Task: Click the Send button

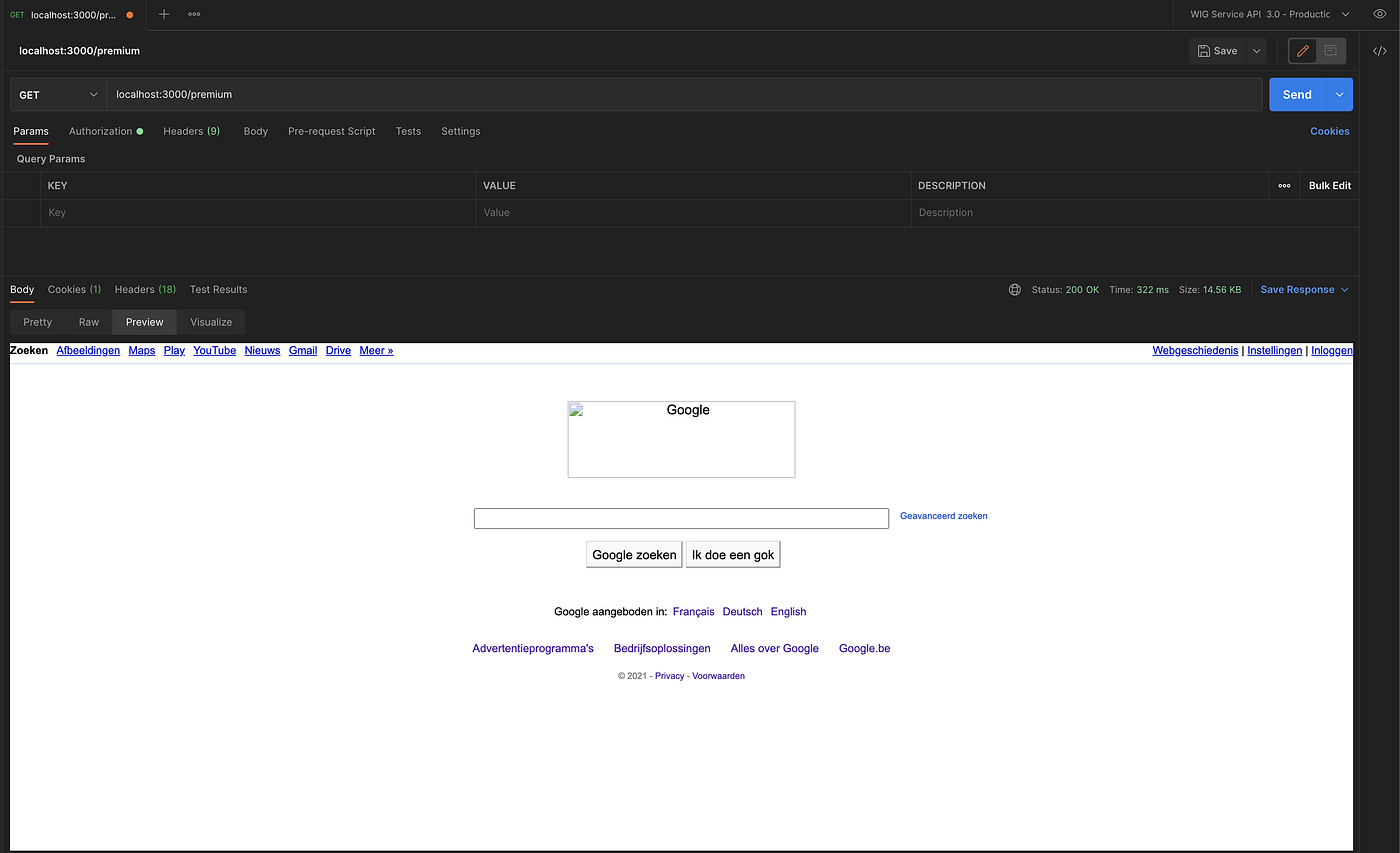Action: click(1297, 95)
